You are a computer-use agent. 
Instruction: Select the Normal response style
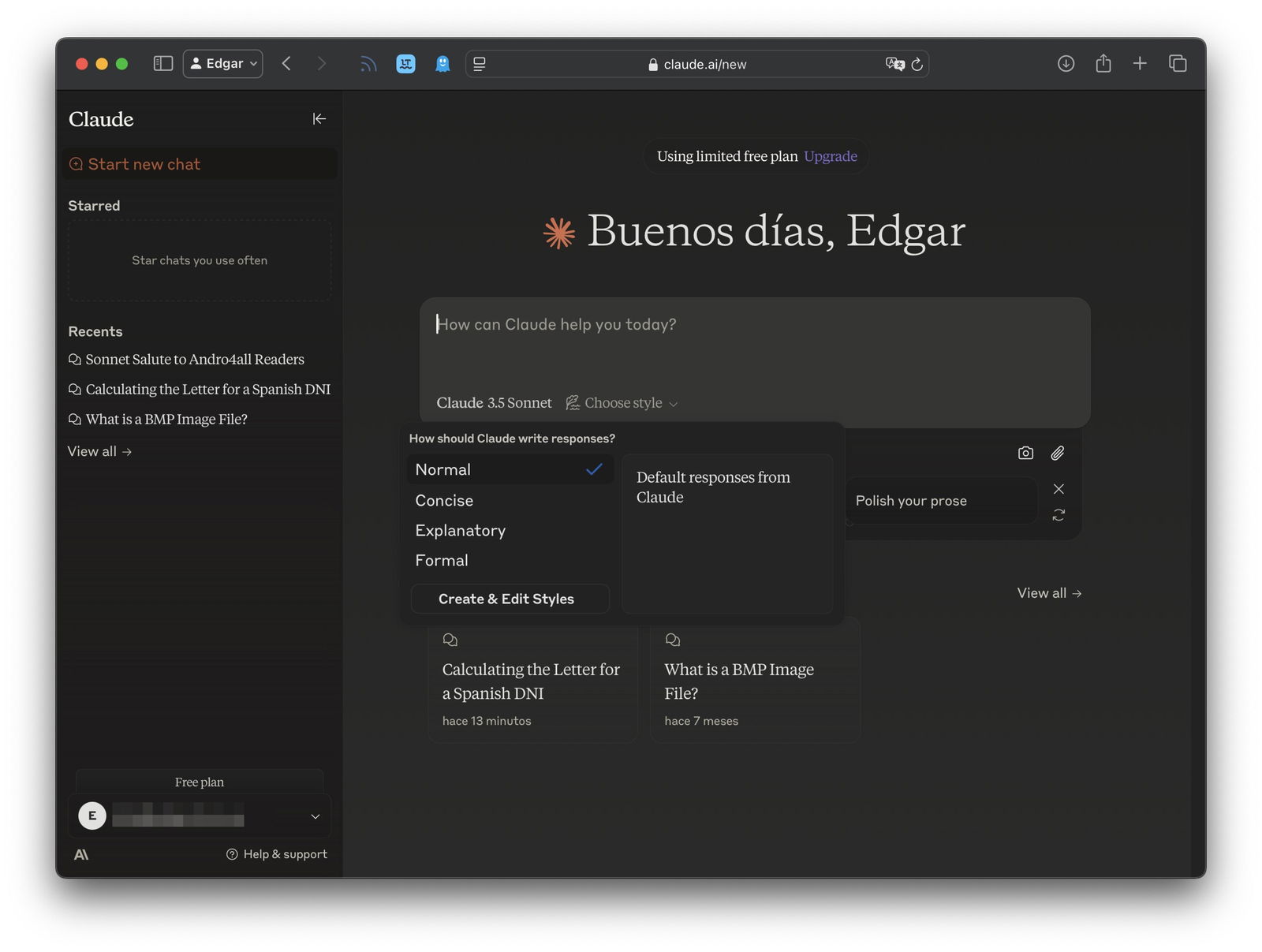510,469
